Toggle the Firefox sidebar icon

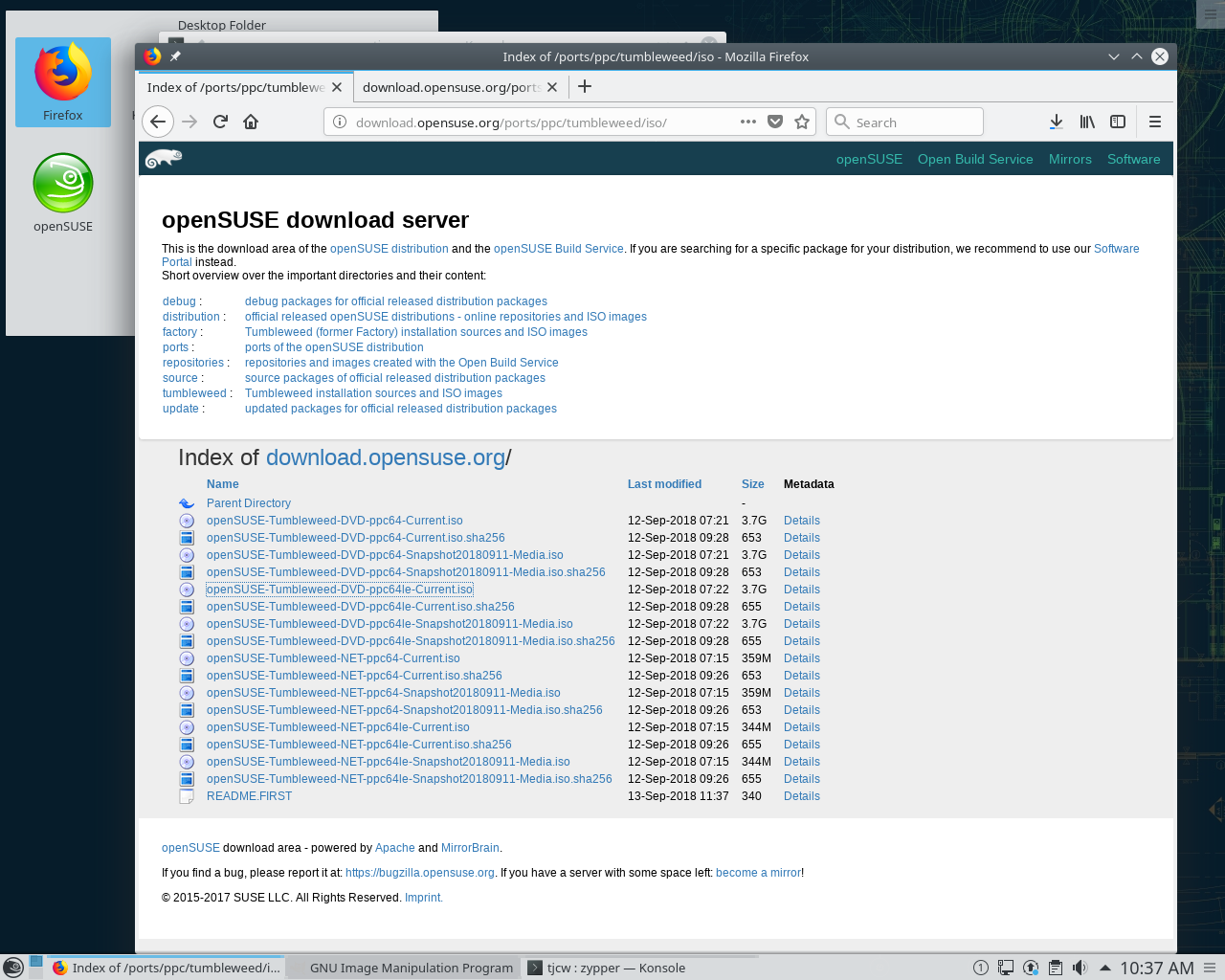click(x=1117, y=122)
